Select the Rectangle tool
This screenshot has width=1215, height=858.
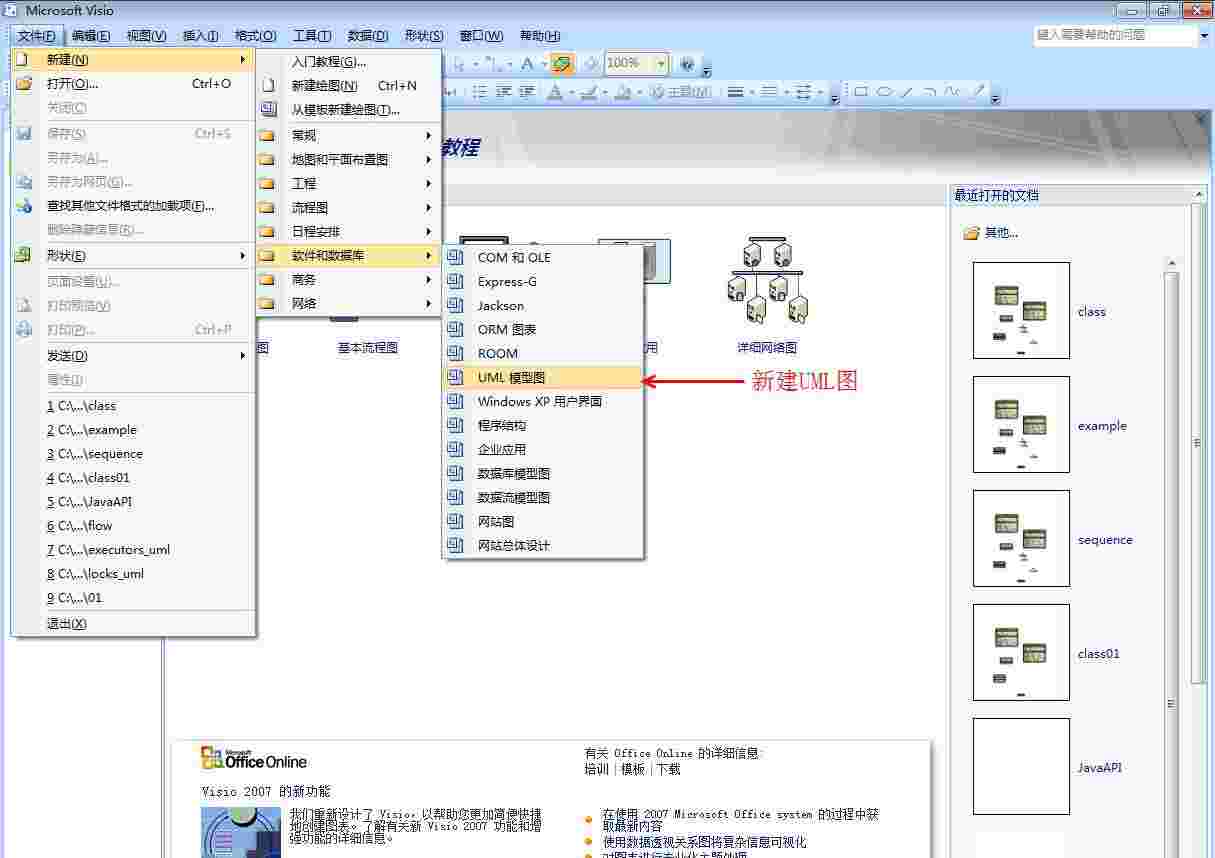[x=861, y=91]
